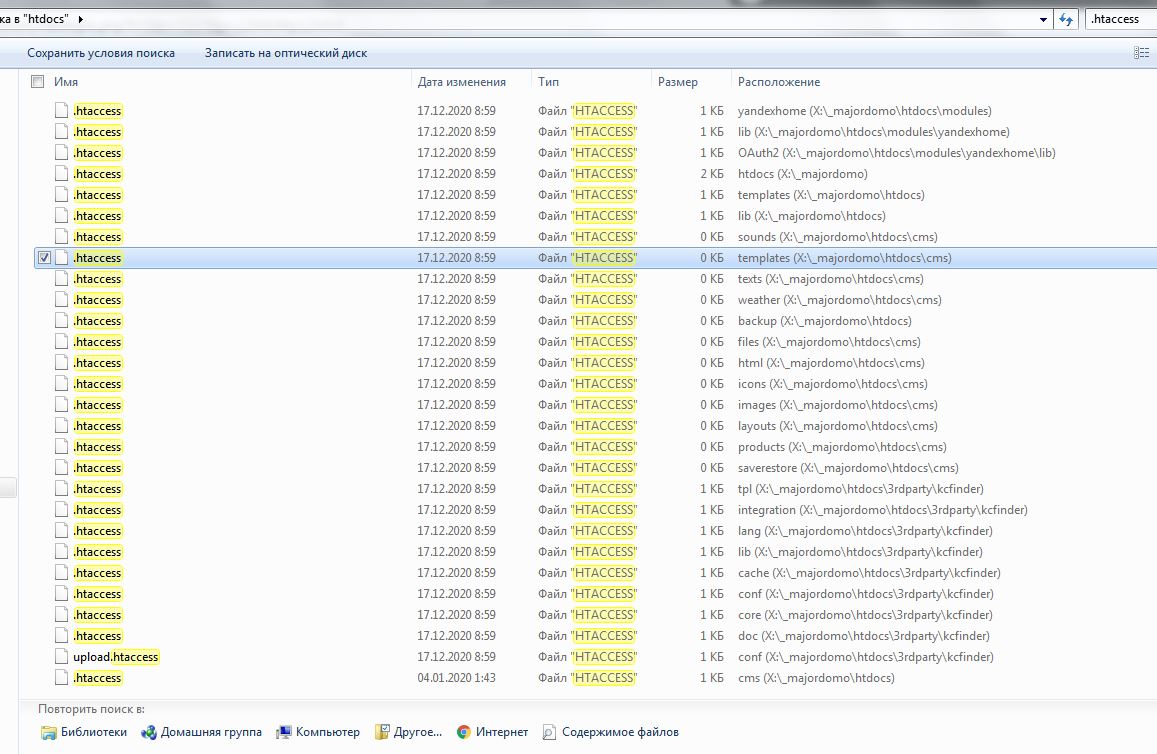This screenshot has width=1157, height=754.
Task: Toggle the select-all checkbox beside Имя header
Action: point(38,82)
